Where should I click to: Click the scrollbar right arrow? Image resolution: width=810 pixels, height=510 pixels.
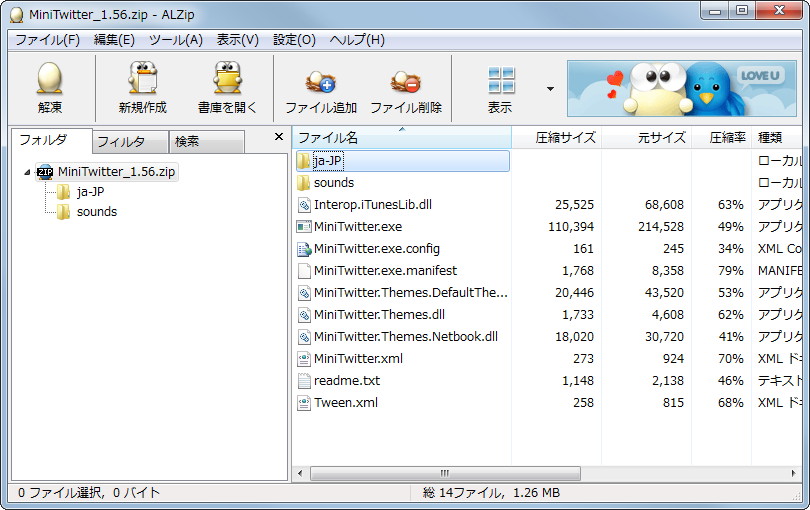[793, 473]
